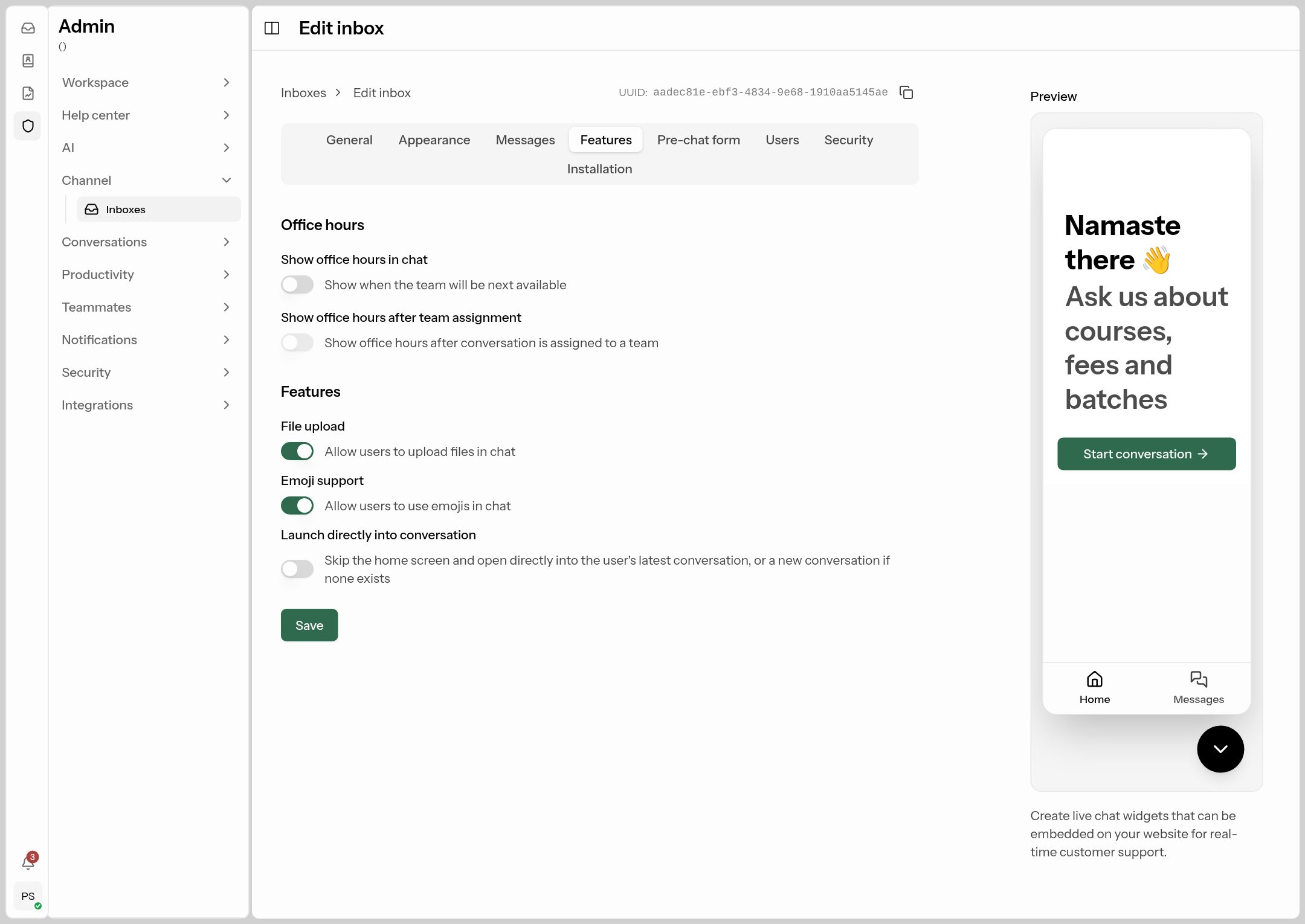Copy the inbox UUID with copy icon
Screen dimensions: 1305x924
(906, 92)
